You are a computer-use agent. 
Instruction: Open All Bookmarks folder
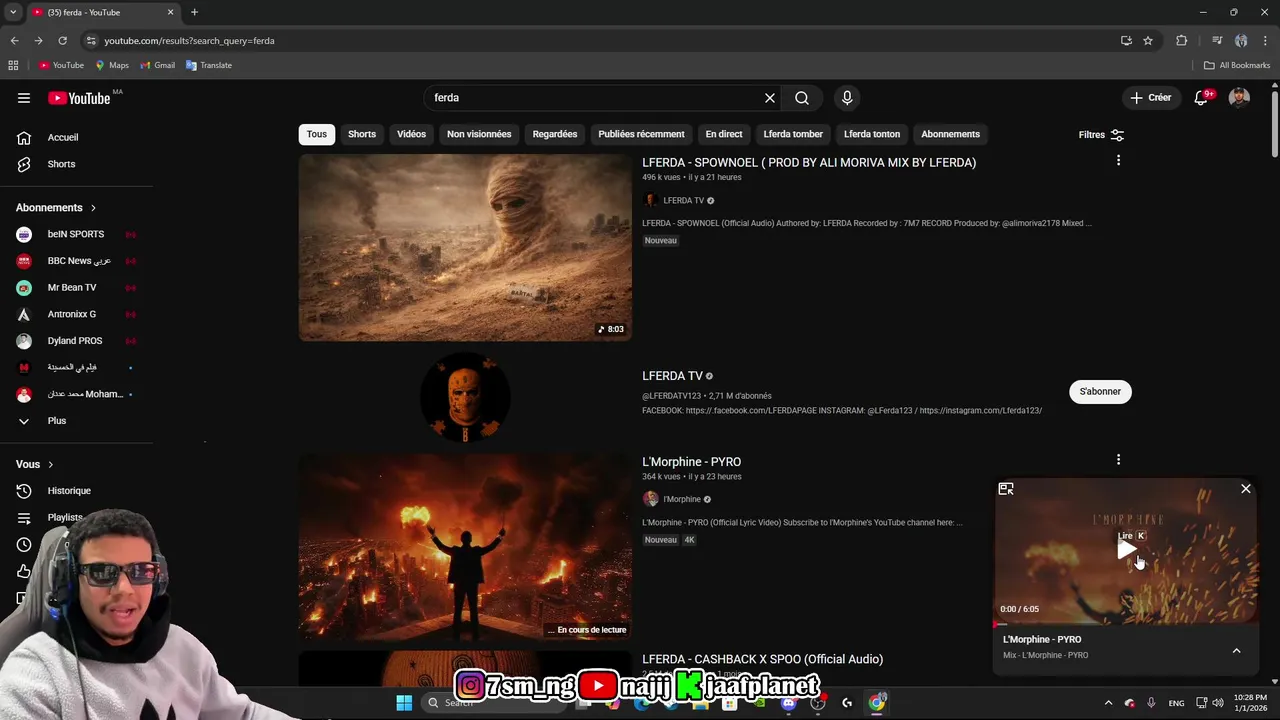tap(1237, 65)
